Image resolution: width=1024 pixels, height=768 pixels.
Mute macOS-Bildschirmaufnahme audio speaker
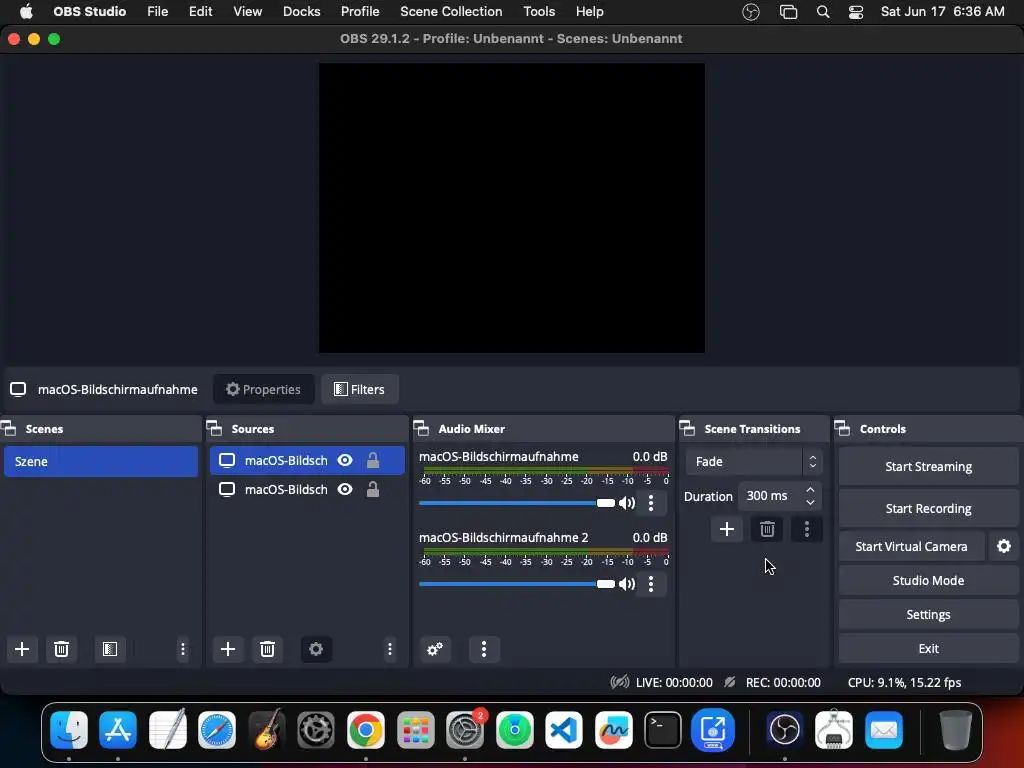pyautogui.click(x=627, y=503)
